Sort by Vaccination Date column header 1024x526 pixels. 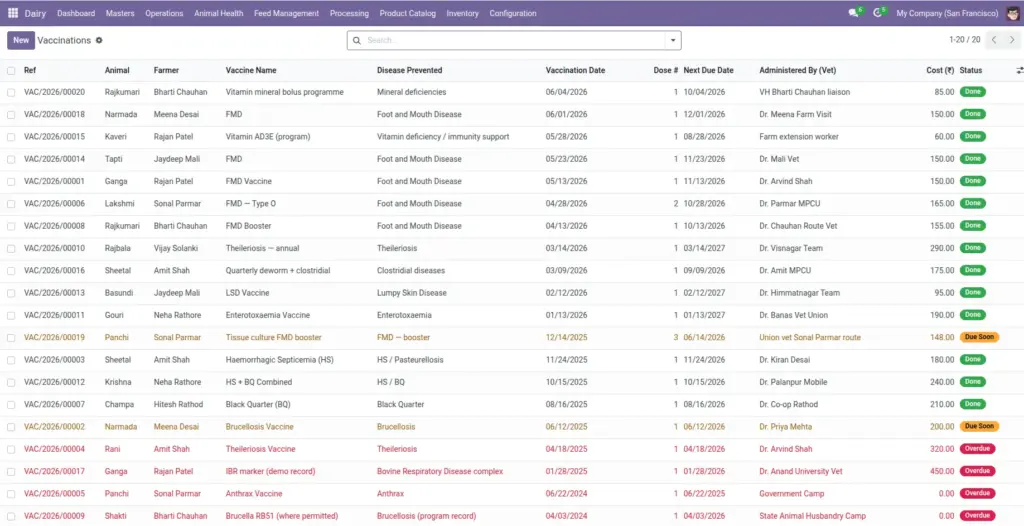click(575, 71)
